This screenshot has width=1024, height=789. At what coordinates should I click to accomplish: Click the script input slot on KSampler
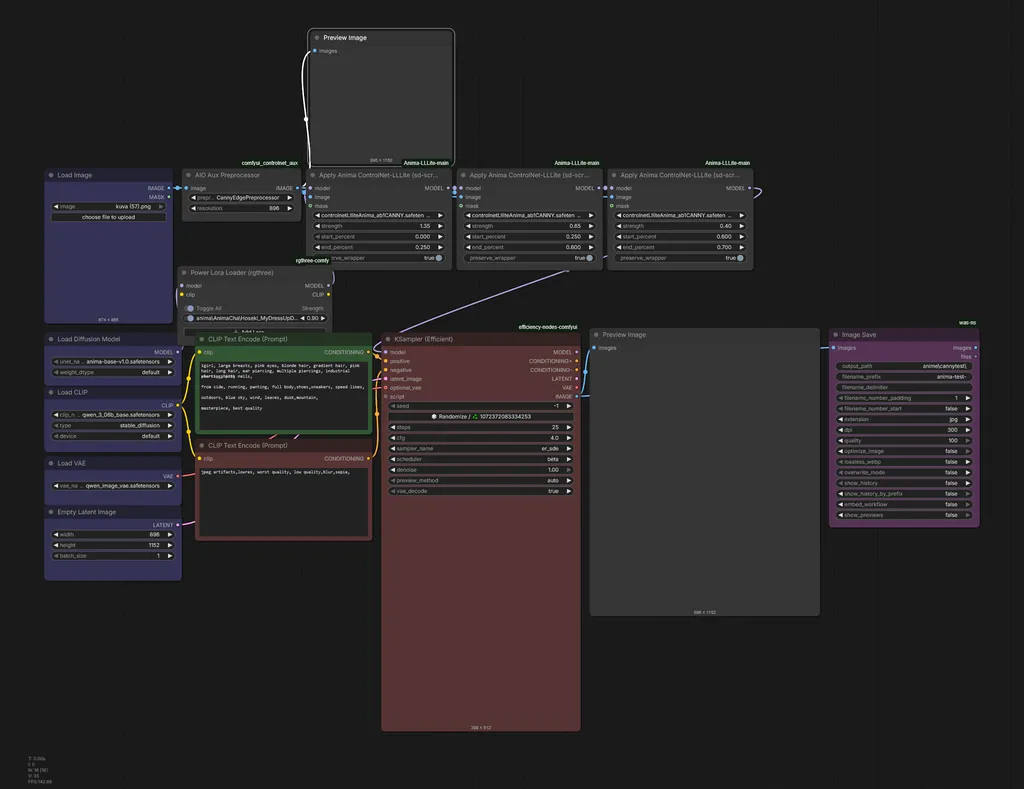(386, 396)
